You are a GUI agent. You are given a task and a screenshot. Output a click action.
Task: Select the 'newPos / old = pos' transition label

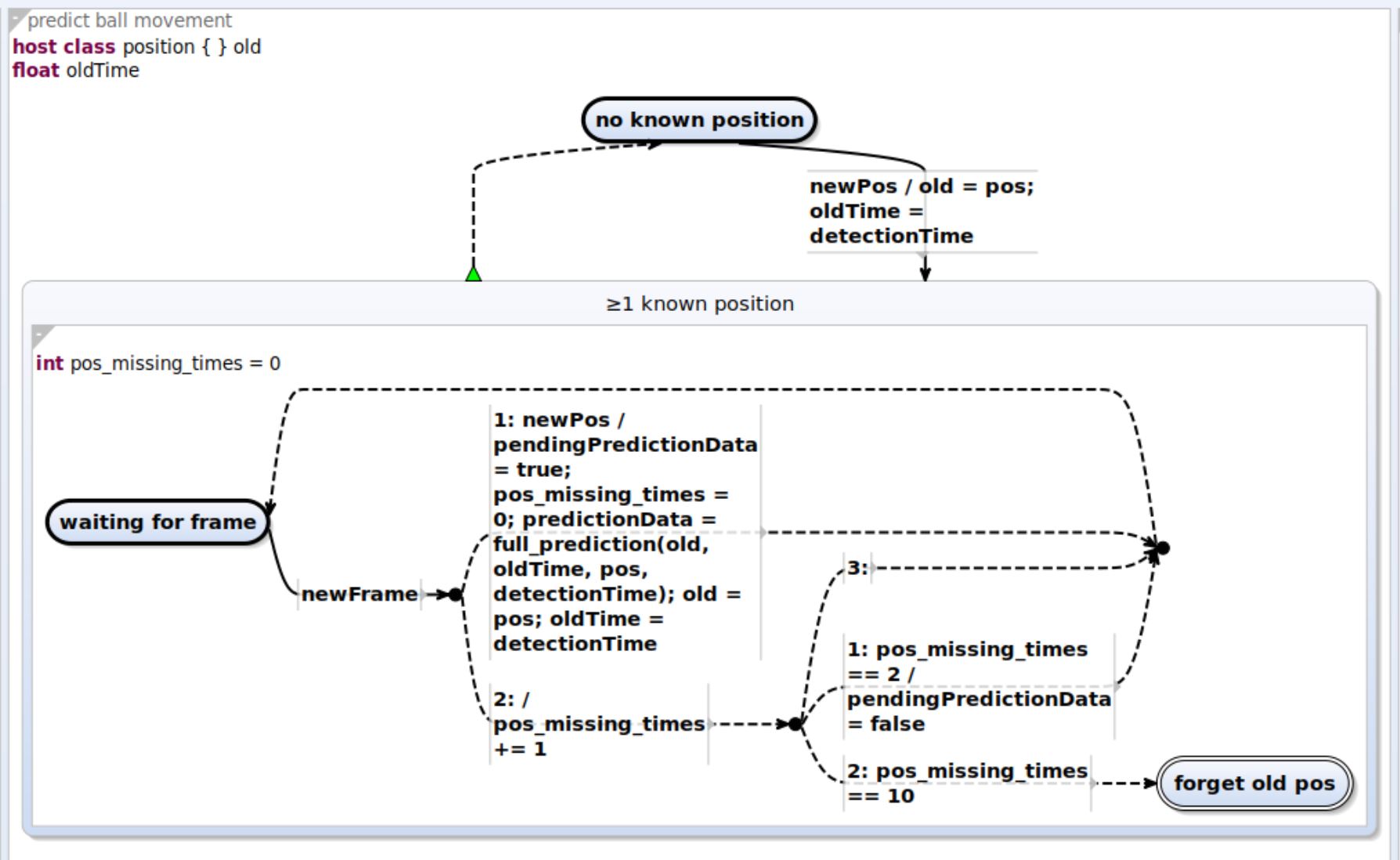[922, 211]
